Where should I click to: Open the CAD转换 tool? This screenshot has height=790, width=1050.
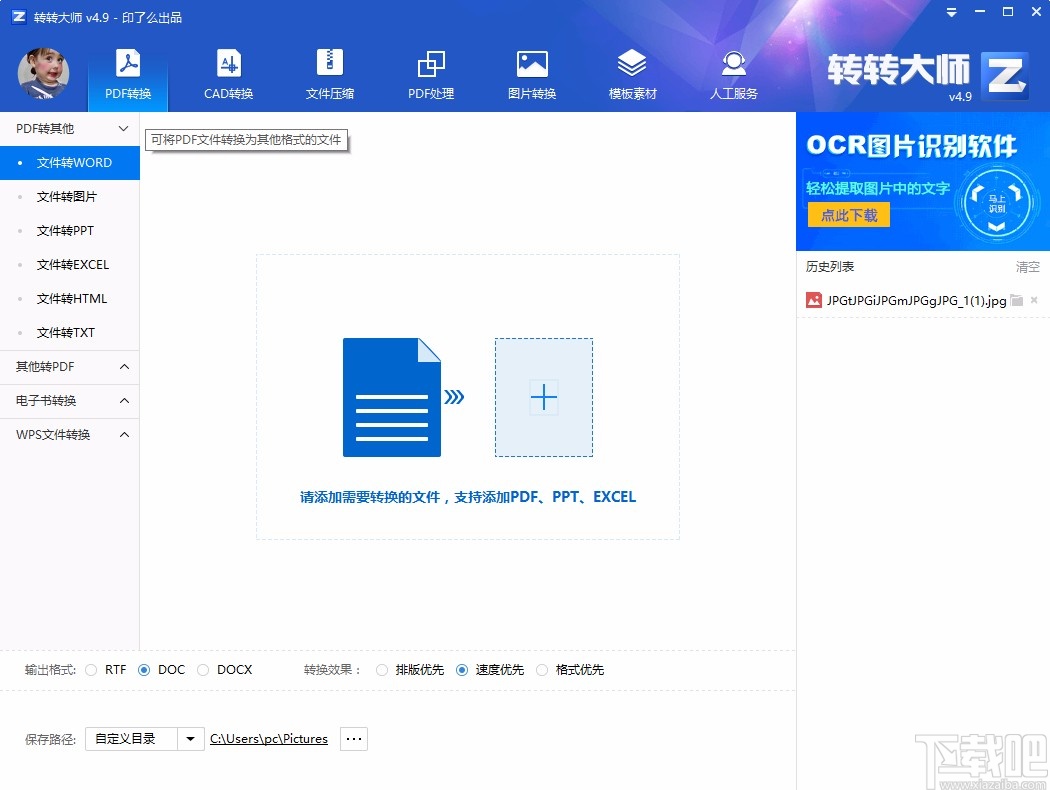tap(228, 72)
